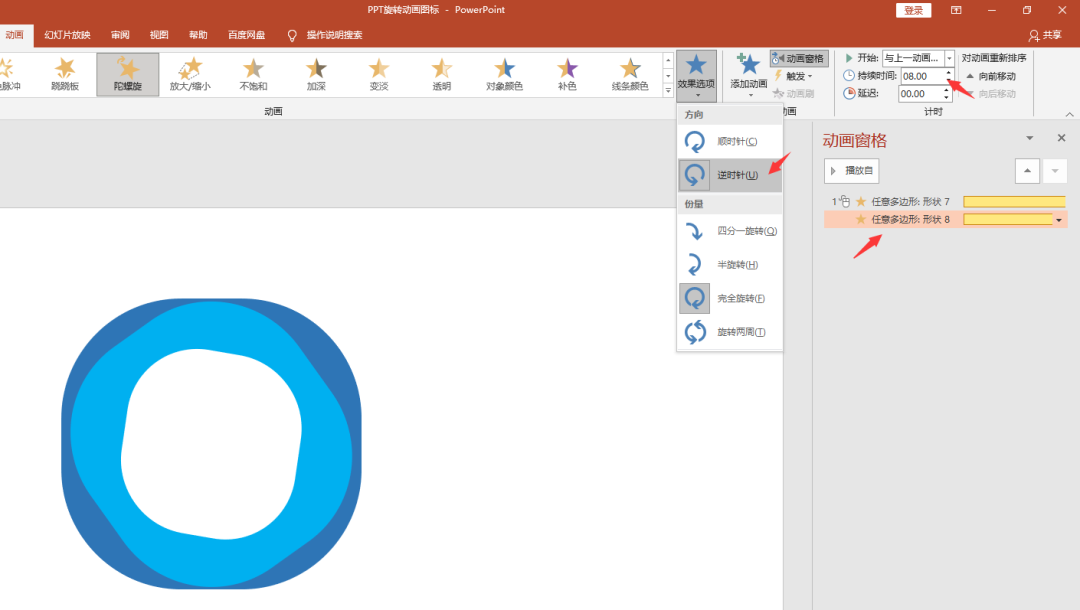
Task: Open the 帮助 help tab
Action: [198, 35]
